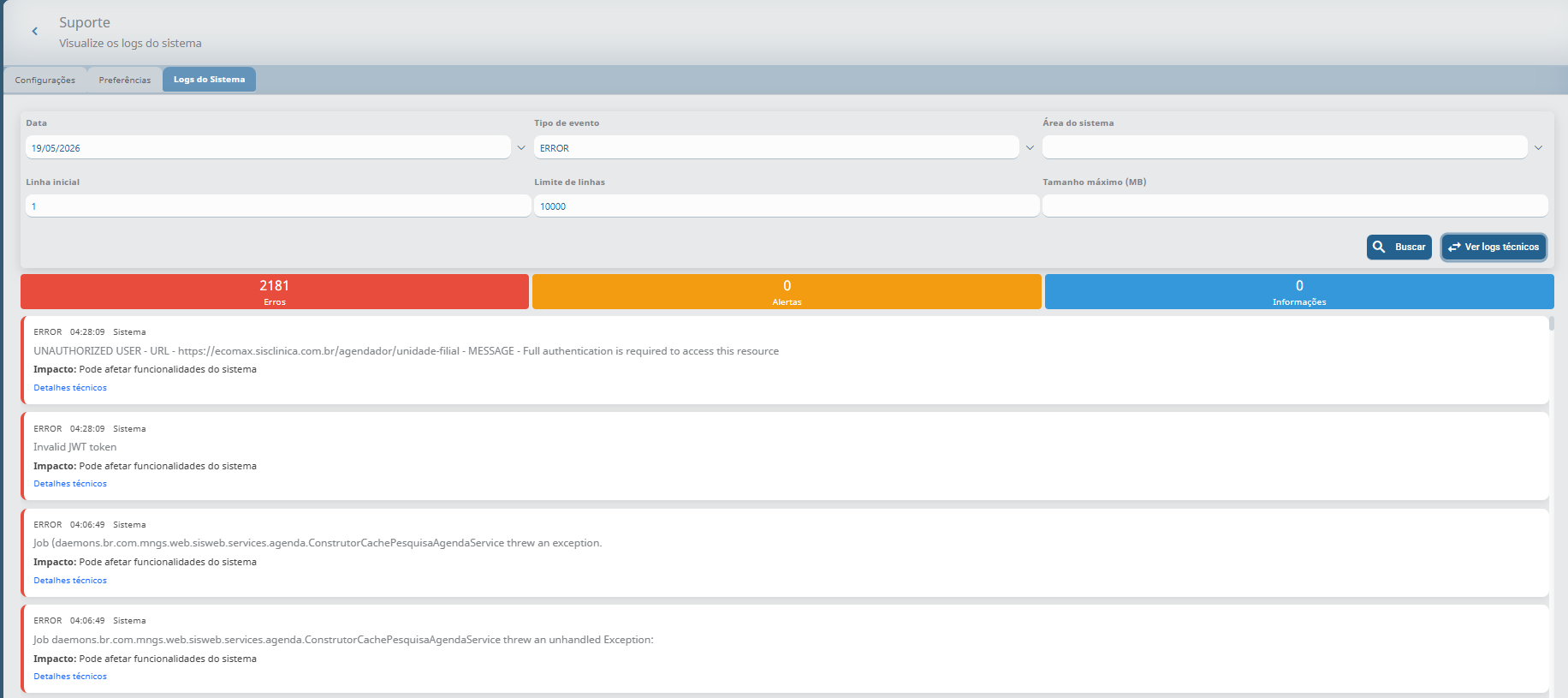The height and width of the screenshot is (698, 1568).
Task: Select the Logs do Sistema tab
Action: click(209, 80)
